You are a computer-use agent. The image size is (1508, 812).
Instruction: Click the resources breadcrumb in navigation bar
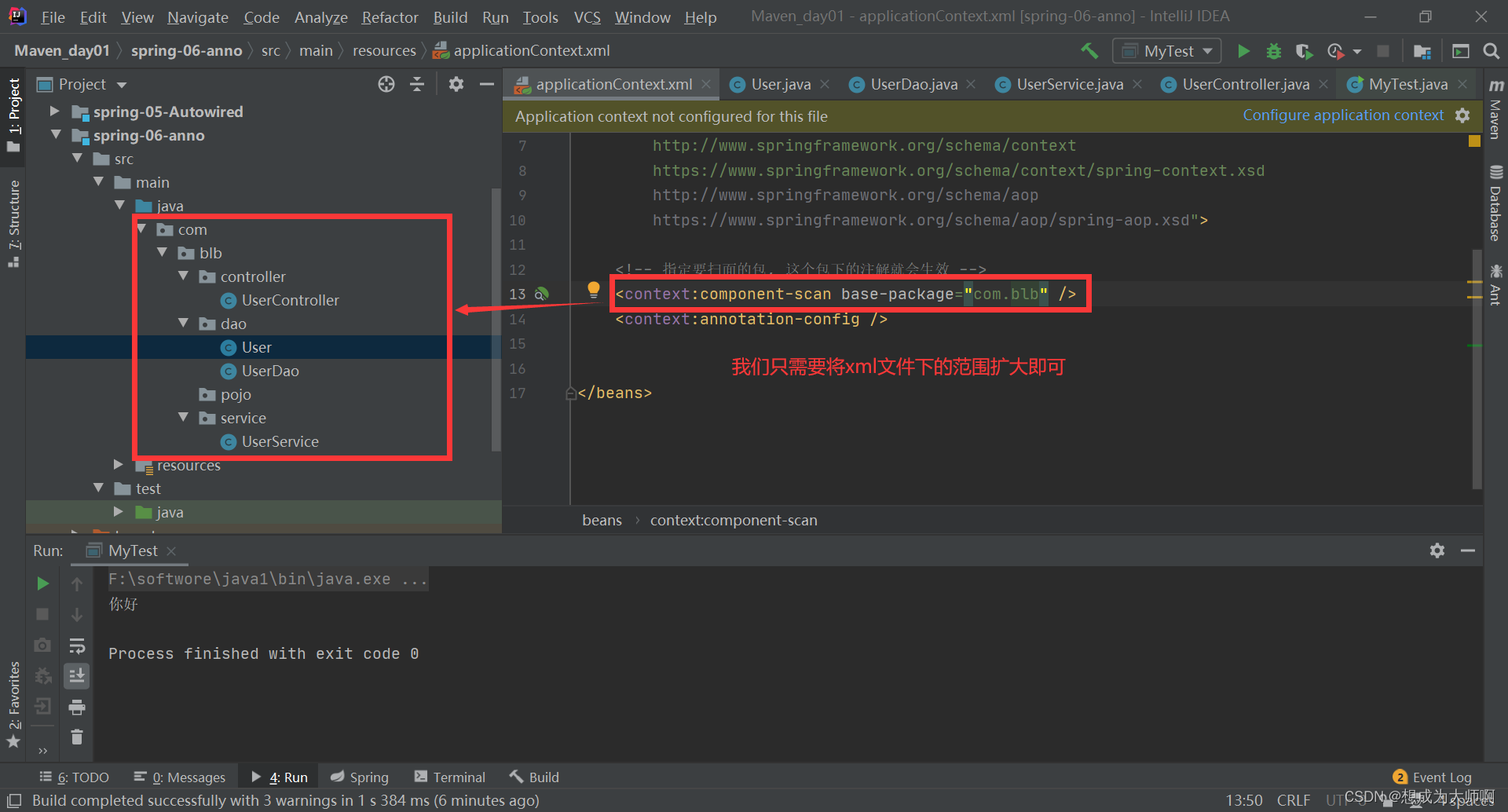tap(384, 51)
